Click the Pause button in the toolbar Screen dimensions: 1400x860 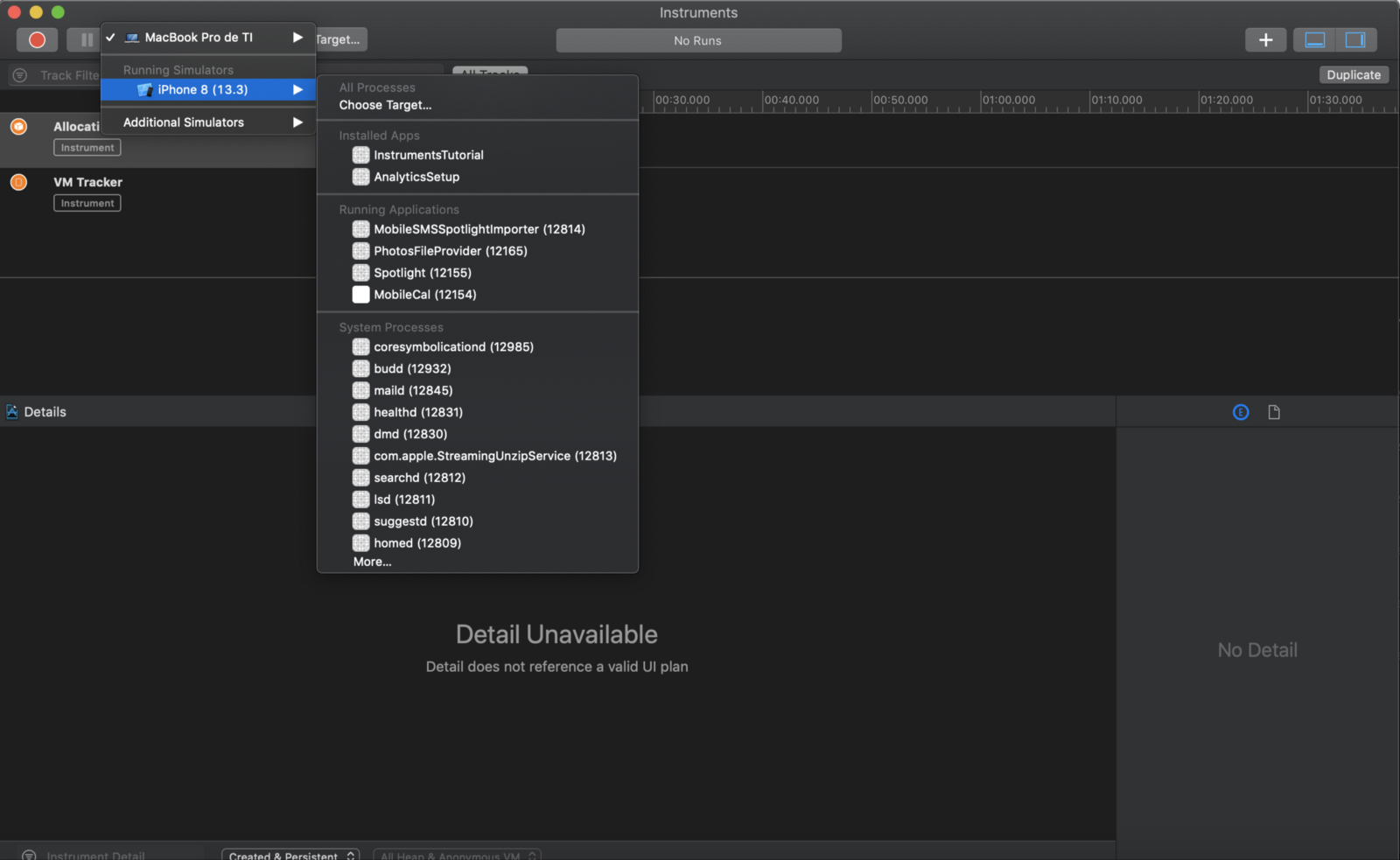[x=86, y=39]
